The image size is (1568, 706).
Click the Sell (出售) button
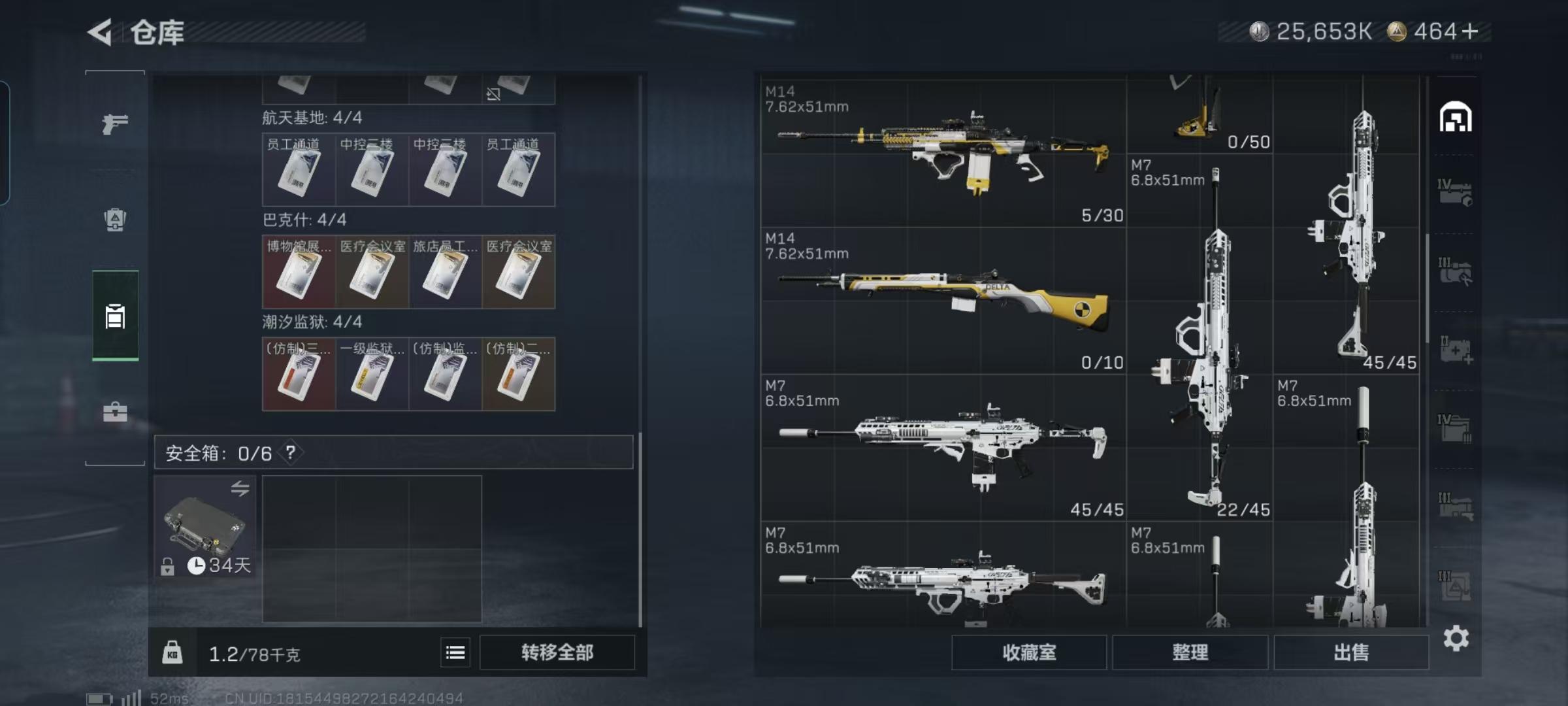point(1351,652)
